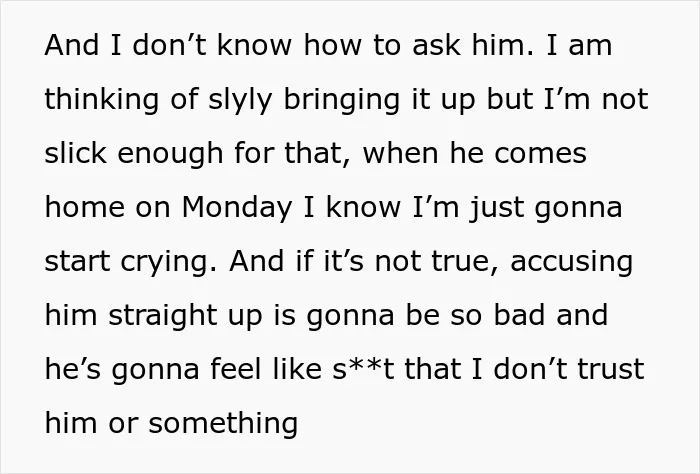Click the word "bringing" in the paragraph
This screenshot has height=474, width=700.
[x=342, y=99]
